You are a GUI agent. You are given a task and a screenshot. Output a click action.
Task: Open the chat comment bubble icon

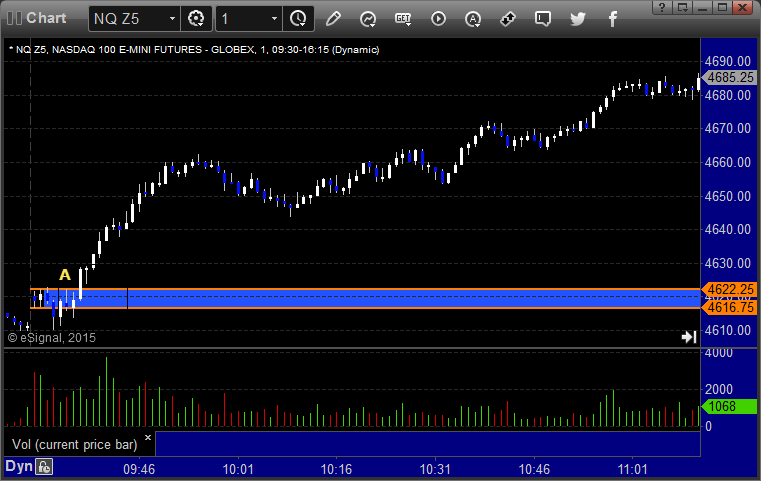pyautogui.click(x=542, y=18)
